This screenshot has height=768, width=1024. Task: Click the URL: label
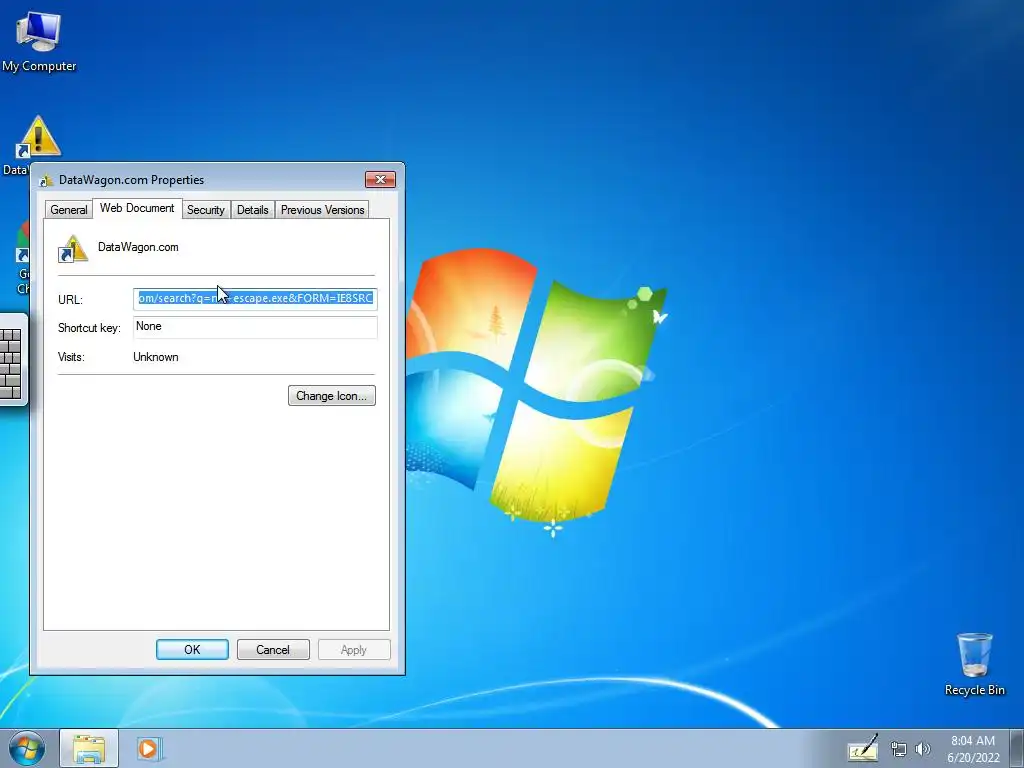[70, 300]
